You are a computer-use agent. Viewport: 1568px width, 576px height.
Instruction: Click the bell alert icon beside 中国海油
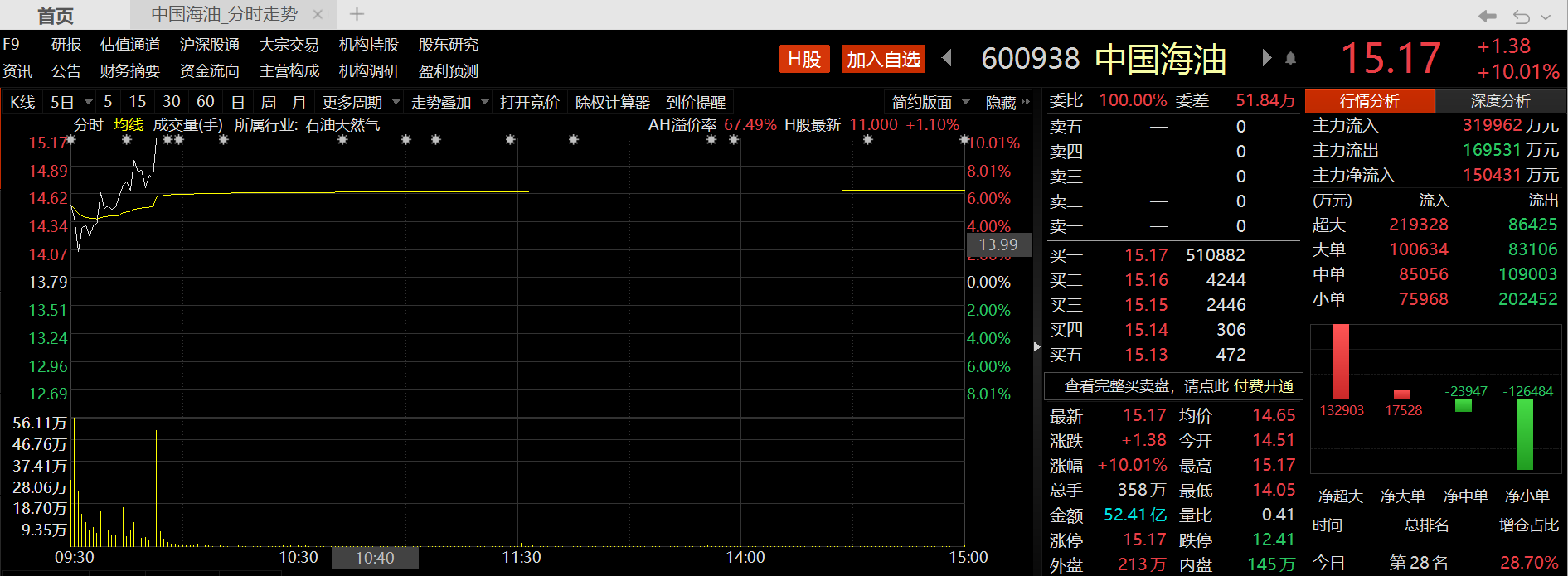(x=1291, y=58)
